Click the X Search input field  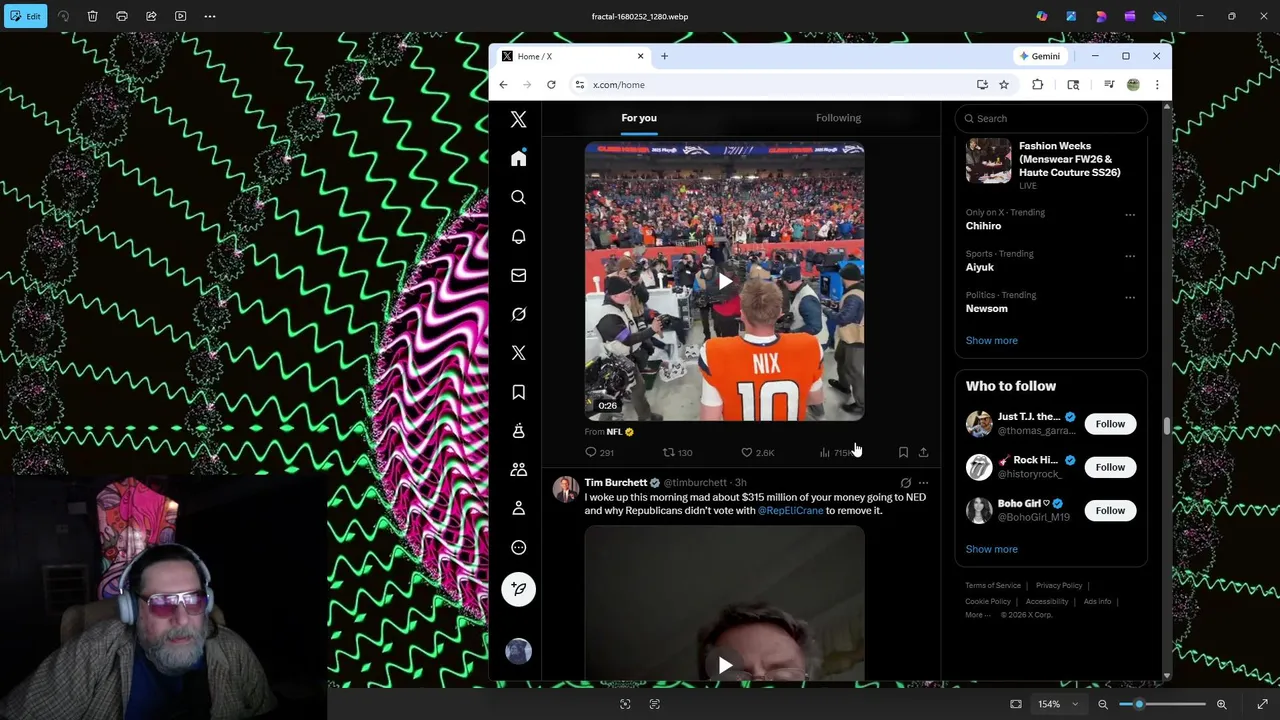point(1051,118)
